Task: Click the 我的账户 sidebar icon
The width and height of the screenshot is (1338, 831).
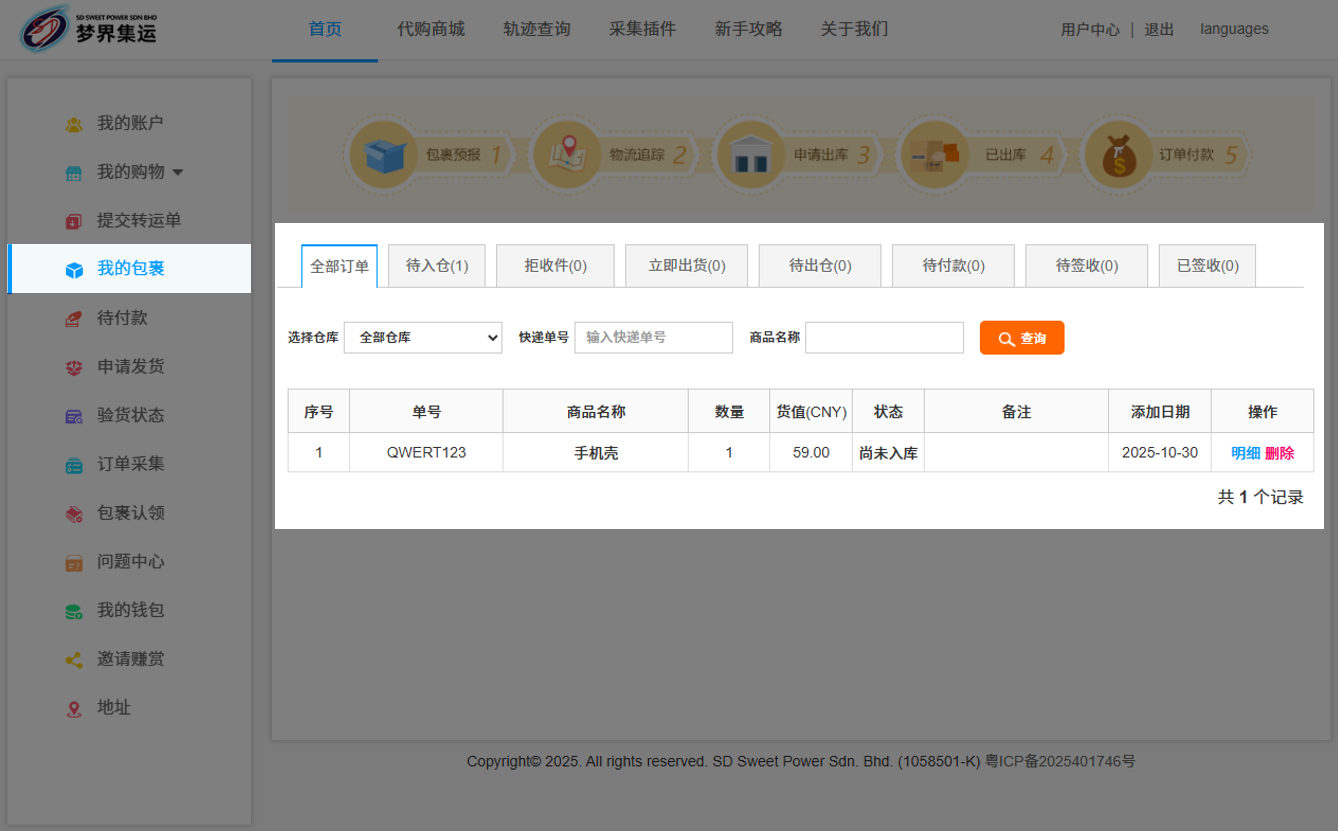Action: pyautogui.click(x=74, y=124)
